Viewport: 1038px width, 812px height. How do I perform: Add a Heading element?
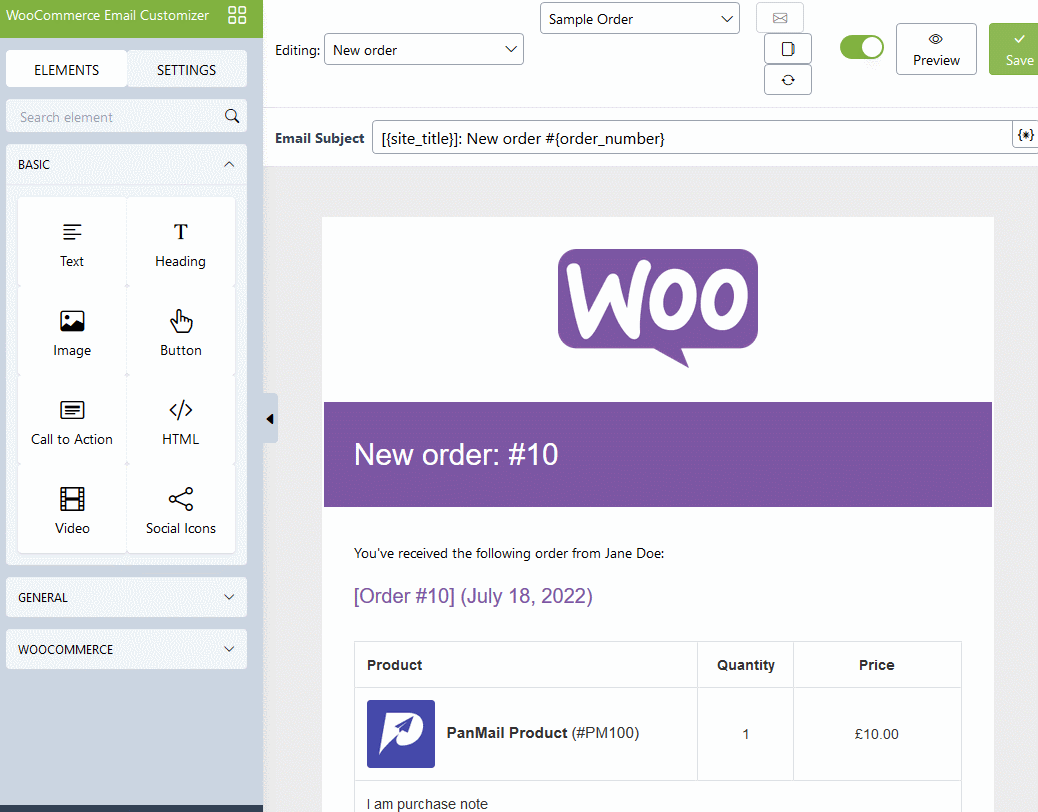click(181, 242)
